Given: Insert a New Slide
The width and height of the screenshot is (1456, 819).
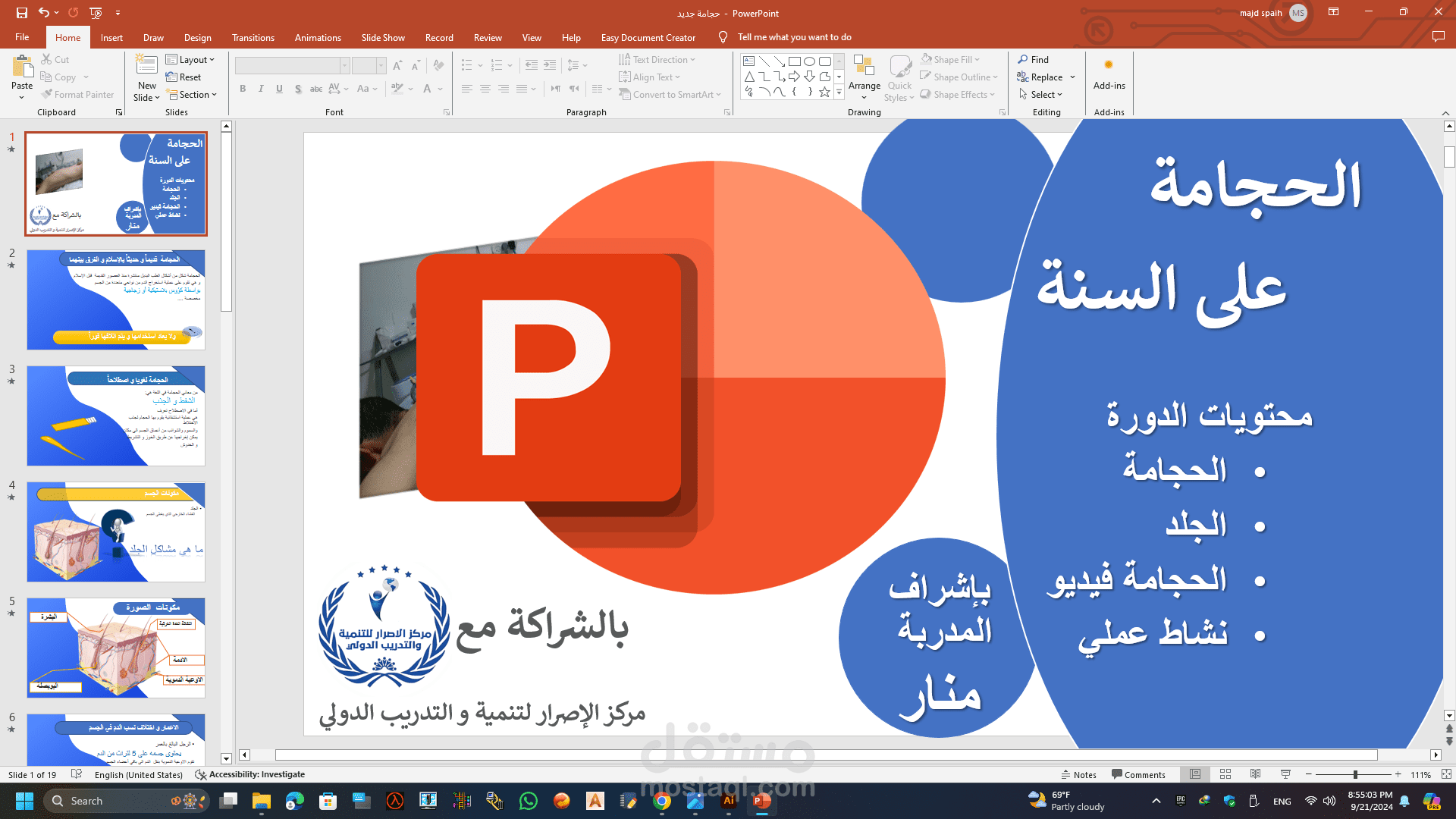Looking at the screenshot, I should pos(146,76).
